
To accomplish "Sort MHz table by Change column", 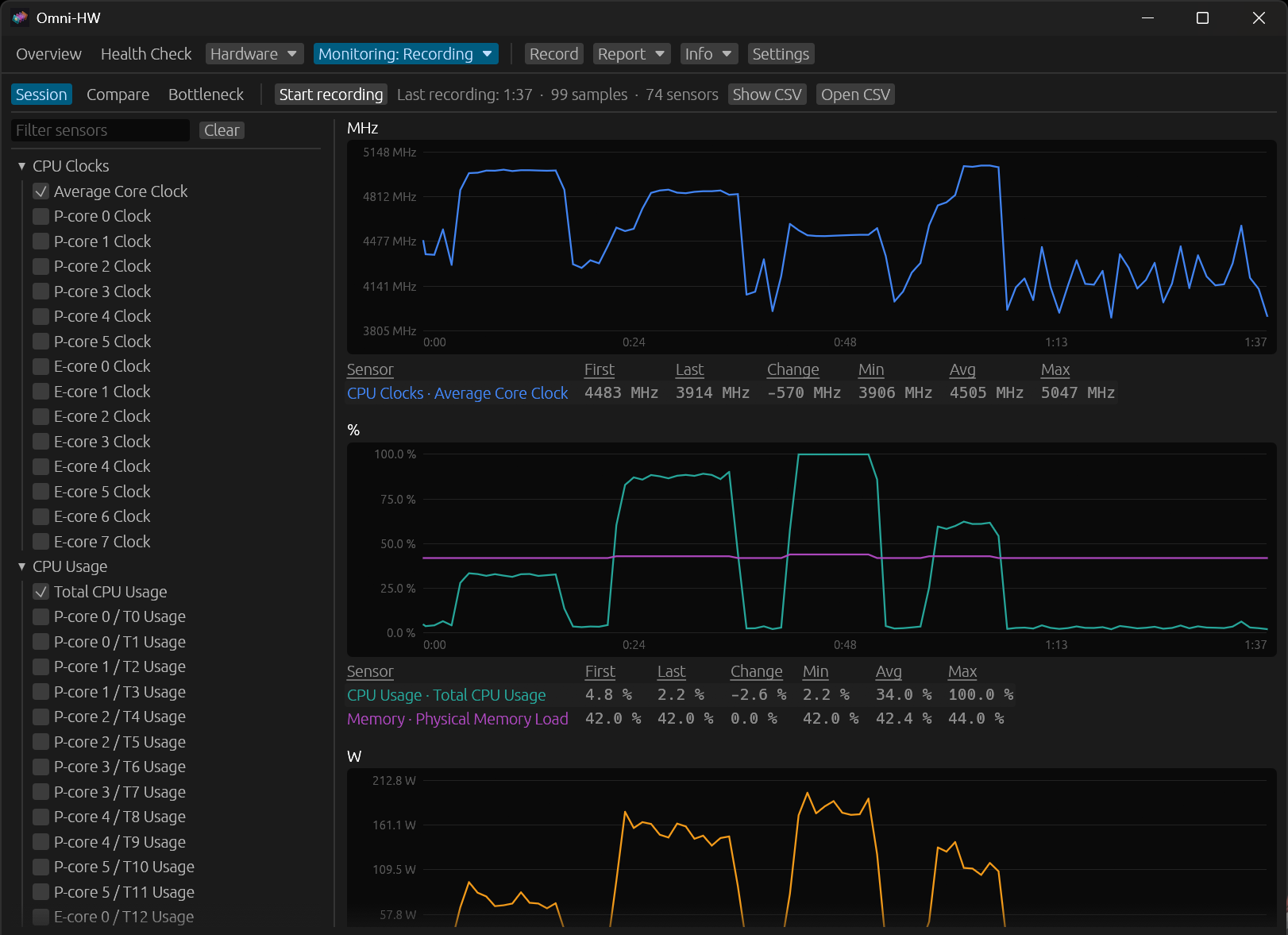I will pos(793,369).
